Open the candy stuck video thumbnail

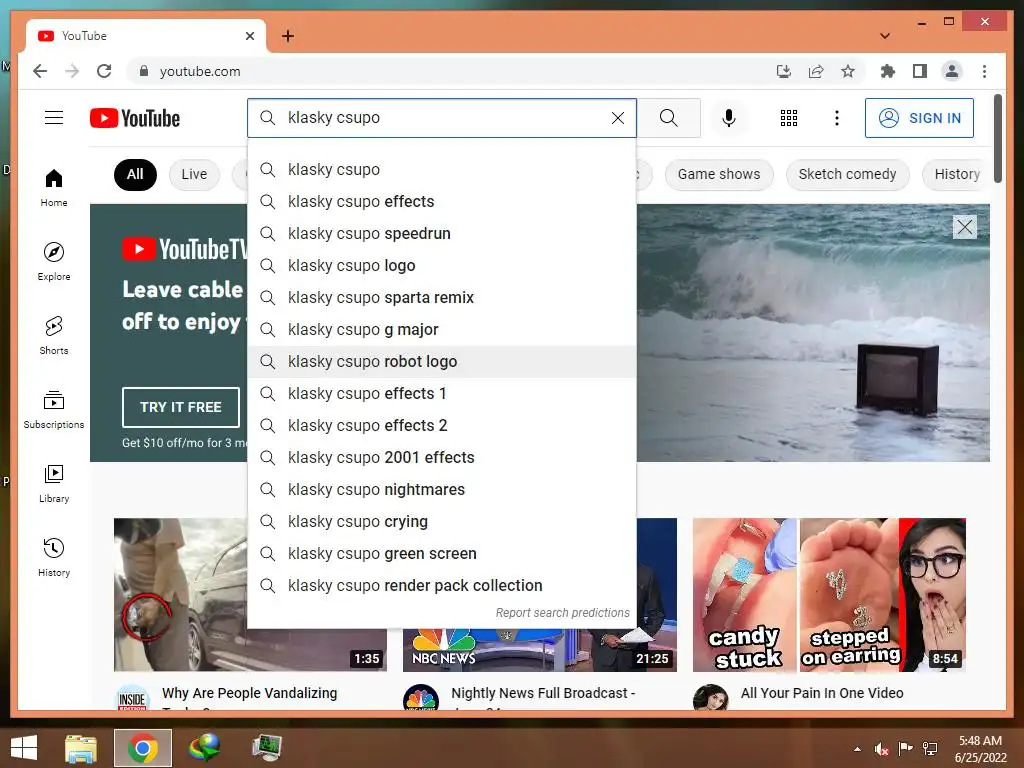(829, 594)
